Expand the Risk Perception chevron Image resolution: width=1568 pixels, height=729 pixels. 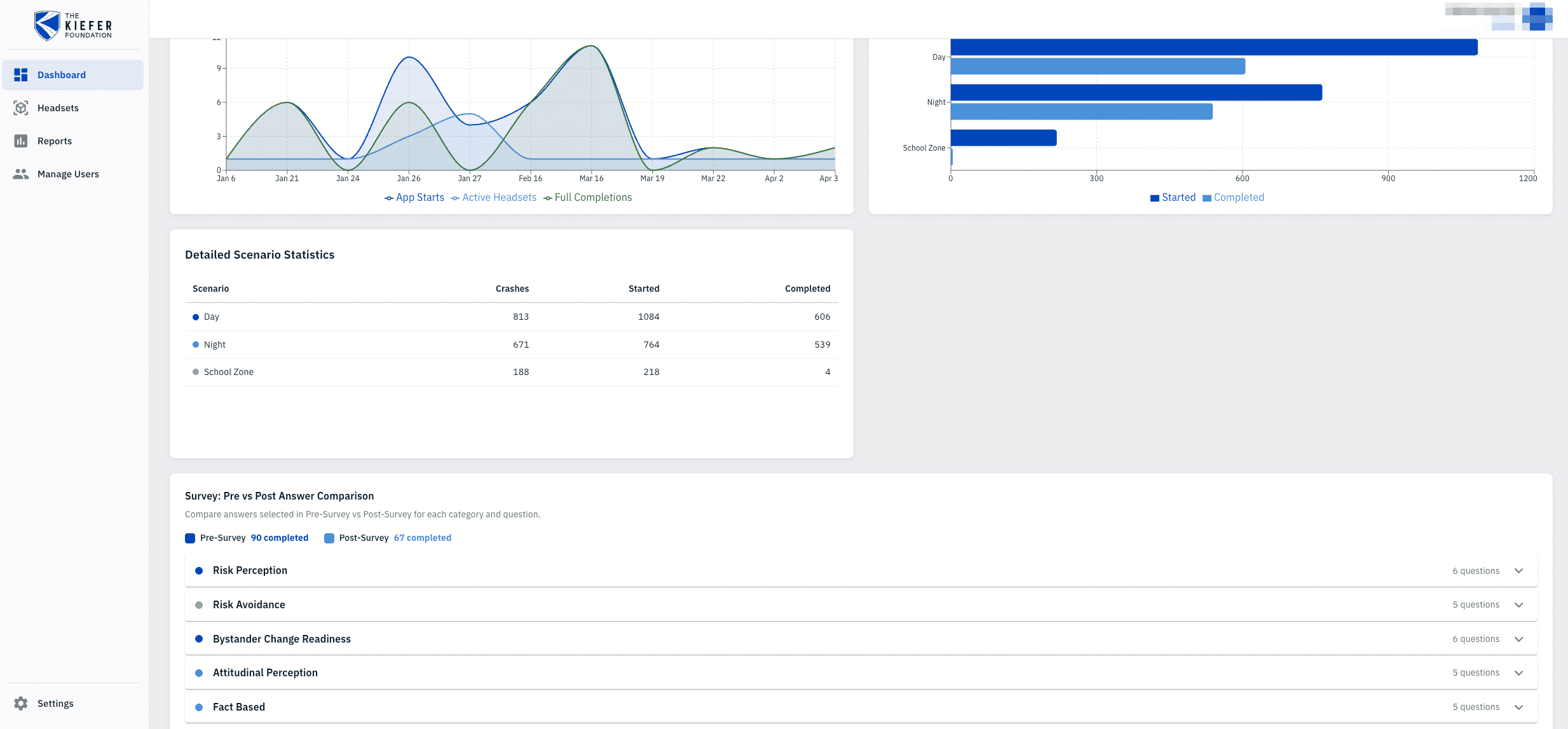click(x=1518, y=571)
